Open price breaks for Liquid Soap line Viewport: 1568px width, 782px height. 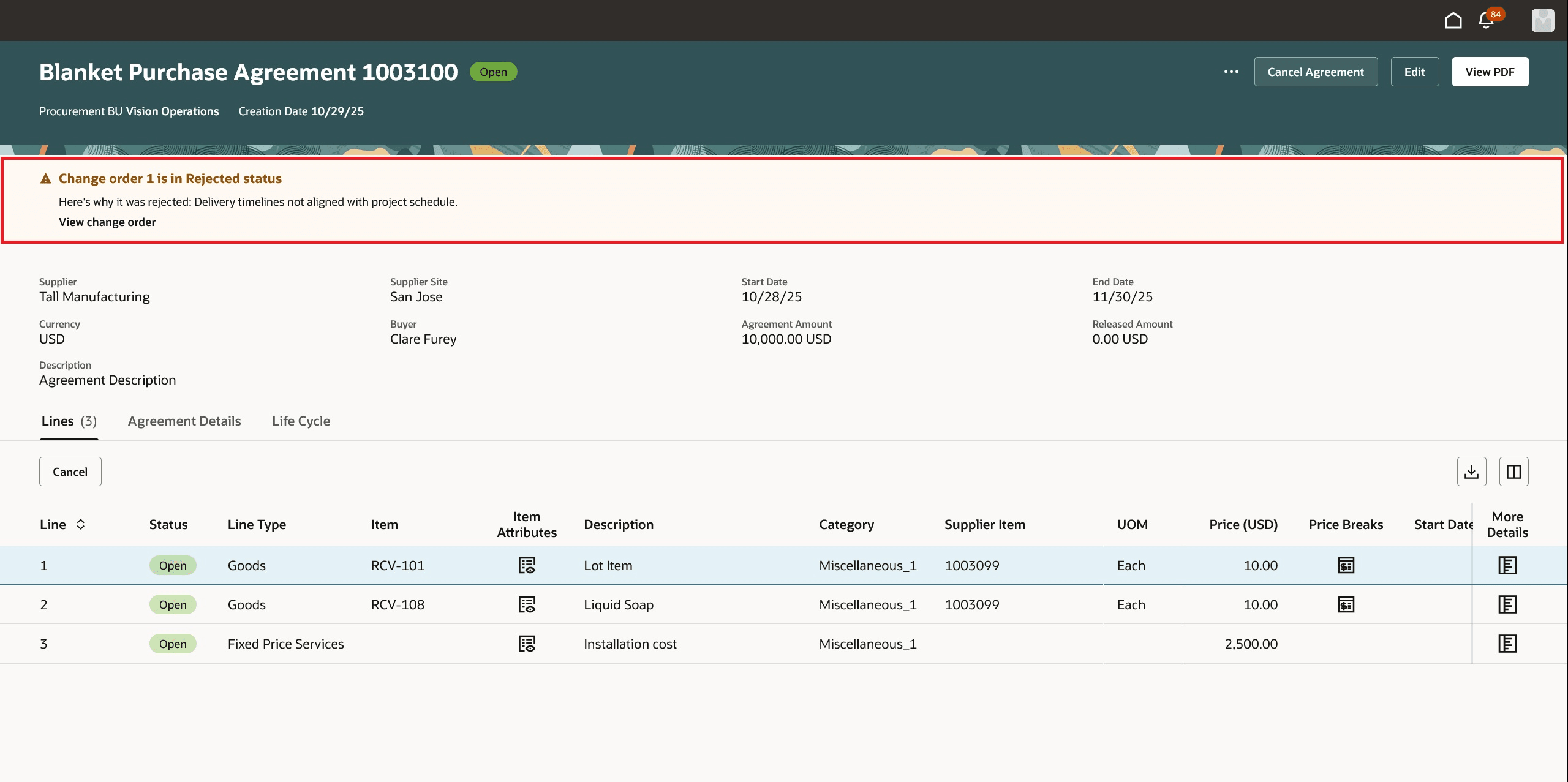(x=1346, y=604)
